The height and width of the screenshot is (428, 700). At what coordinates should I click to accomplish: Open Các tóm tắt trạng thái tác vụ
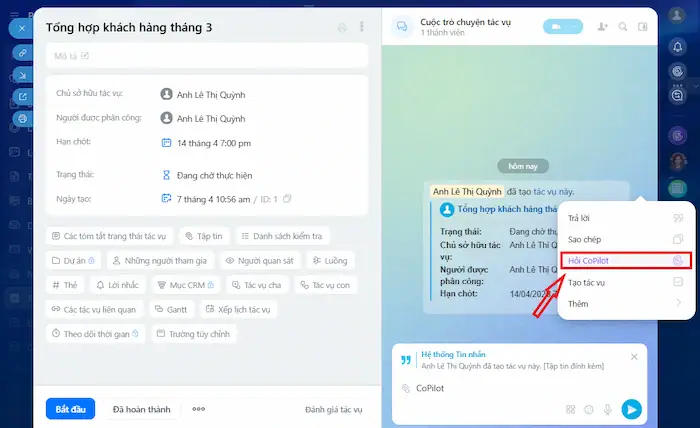[109, 236]
